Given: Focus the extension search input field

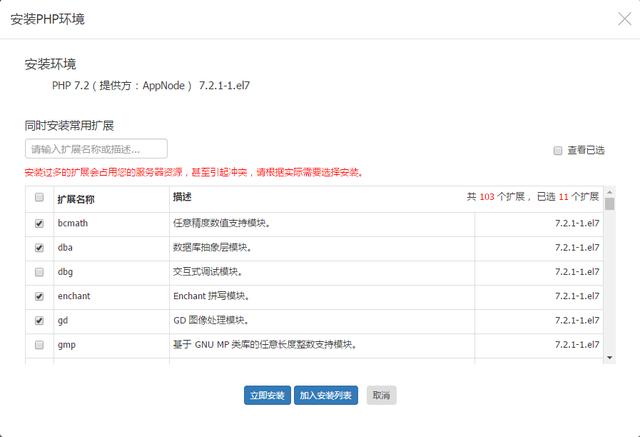Looking at the screenshot, I should (96, 149).
